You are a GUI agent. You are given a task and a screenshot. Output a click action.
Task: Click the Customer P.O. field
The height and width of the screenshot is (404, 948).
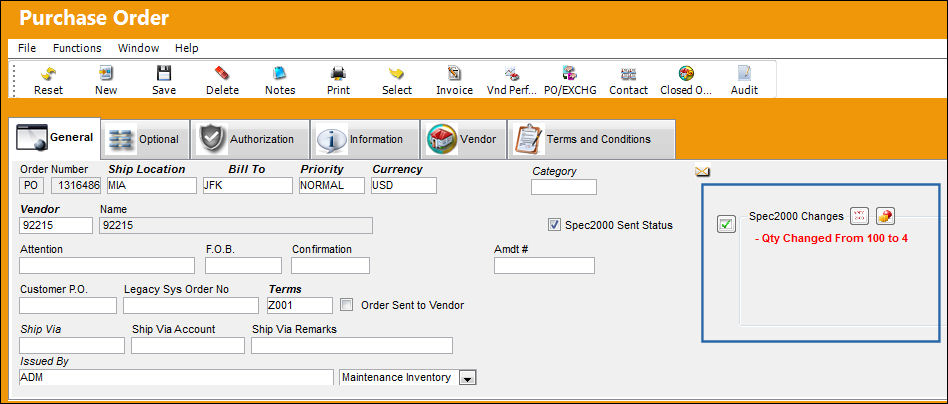tap(68, 305)
